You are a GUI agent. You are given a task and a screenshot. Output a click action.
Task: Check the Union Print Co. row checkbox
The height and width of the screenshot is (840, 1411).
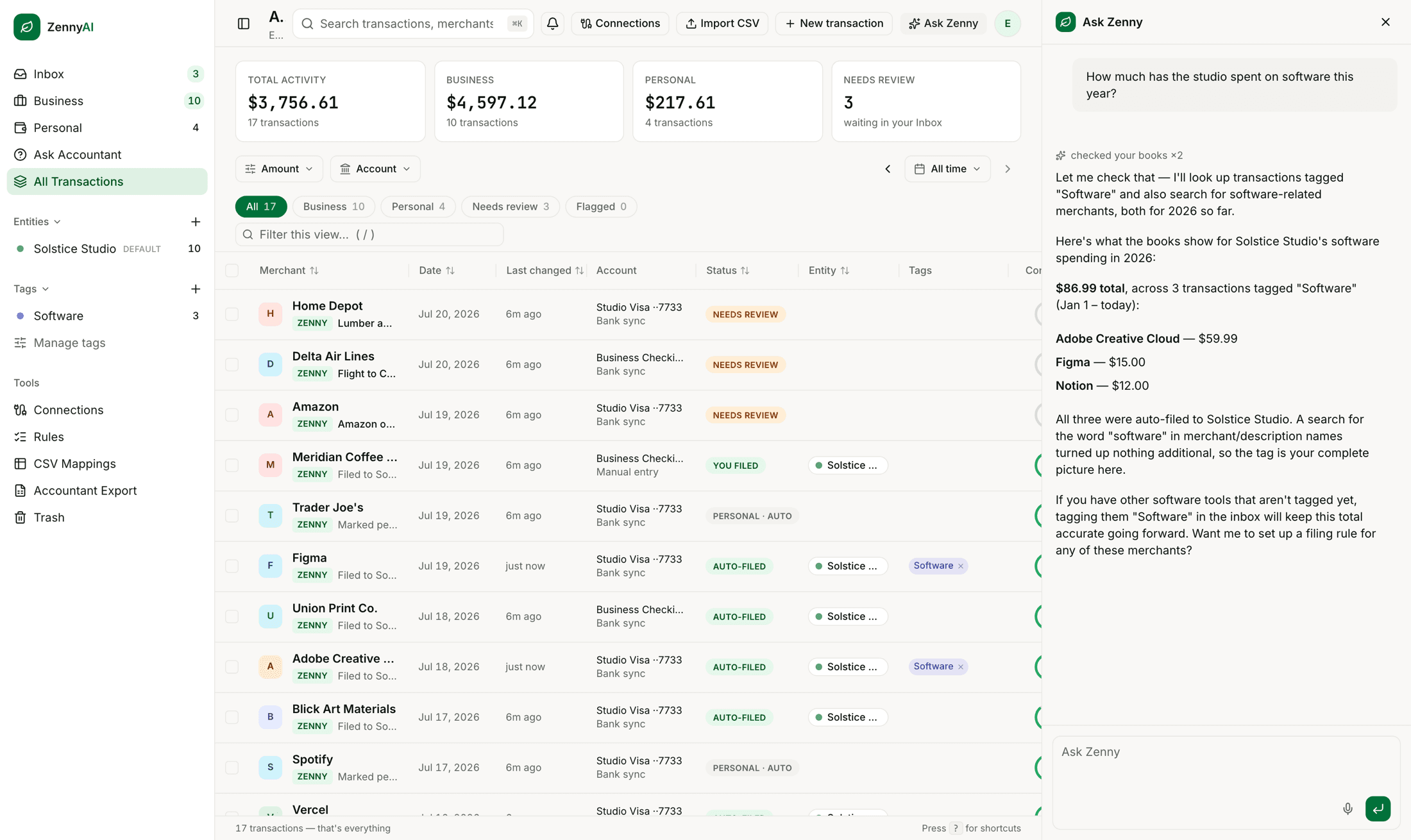click(x=232, y=616)
